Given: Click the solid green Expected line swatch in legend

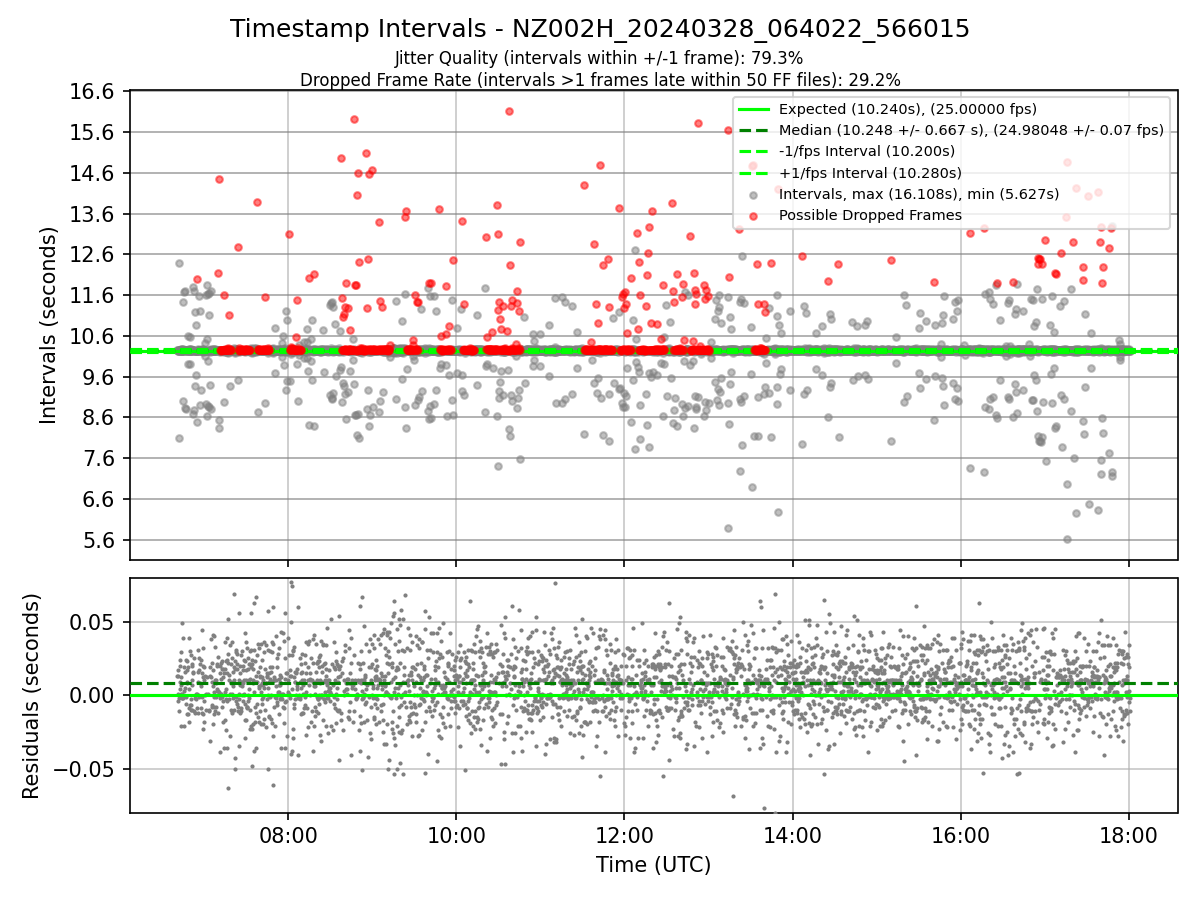Looking at the screenshot, I should [x=754, y=109].
